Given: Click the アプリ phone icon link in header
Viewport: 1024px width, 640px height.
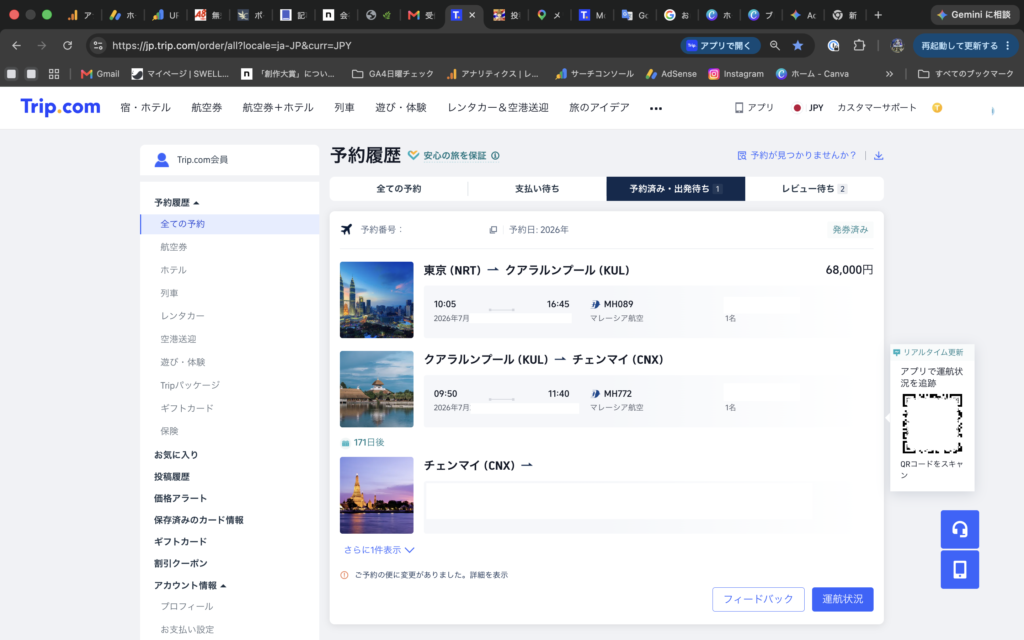Looking at the screenshot, I should (x=754, y=108).
